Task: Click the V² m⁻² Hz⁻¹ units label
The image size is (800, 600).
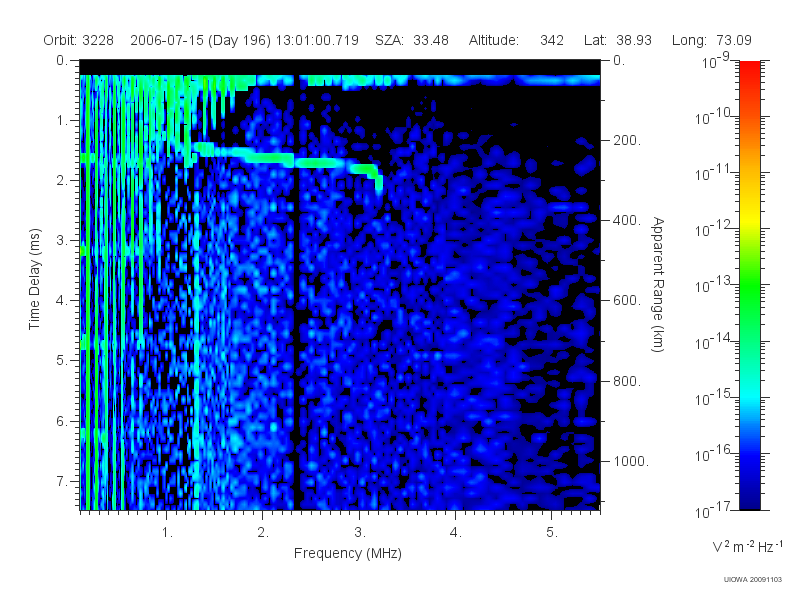Action: pyautogui.click(x=747, y=546)
